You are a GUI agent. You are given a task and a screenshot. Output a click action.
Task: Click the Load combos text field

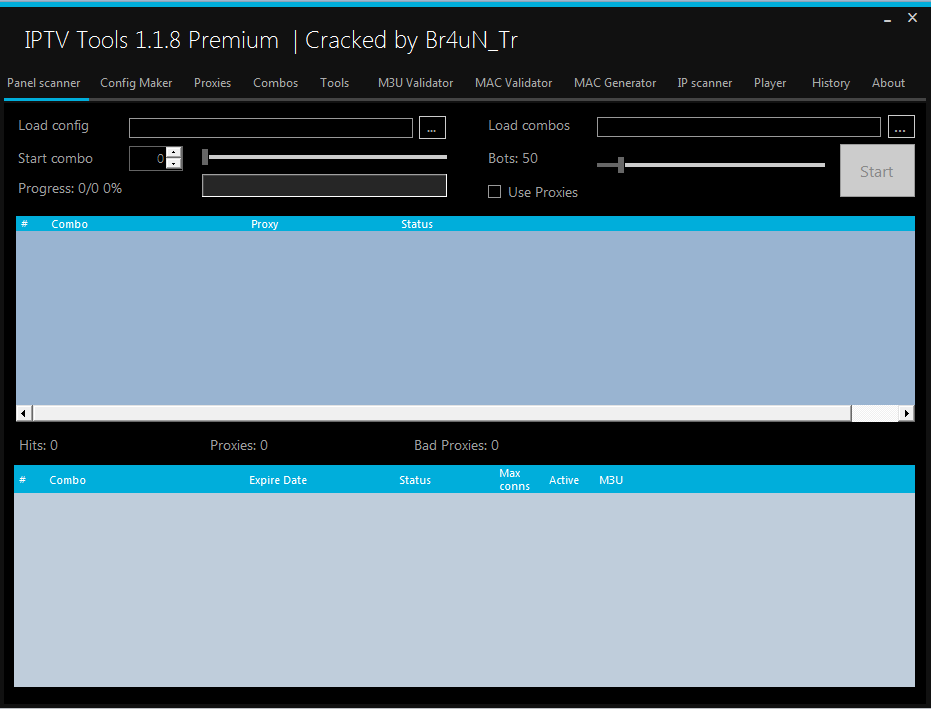pos(739,127)
